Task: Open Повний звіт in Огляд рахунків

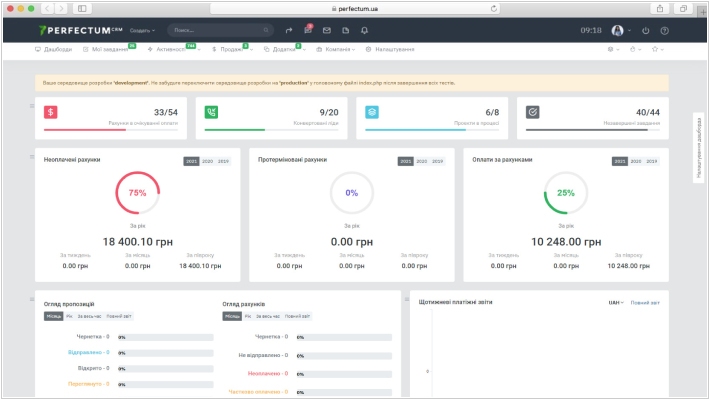Action: click(298, 316)
